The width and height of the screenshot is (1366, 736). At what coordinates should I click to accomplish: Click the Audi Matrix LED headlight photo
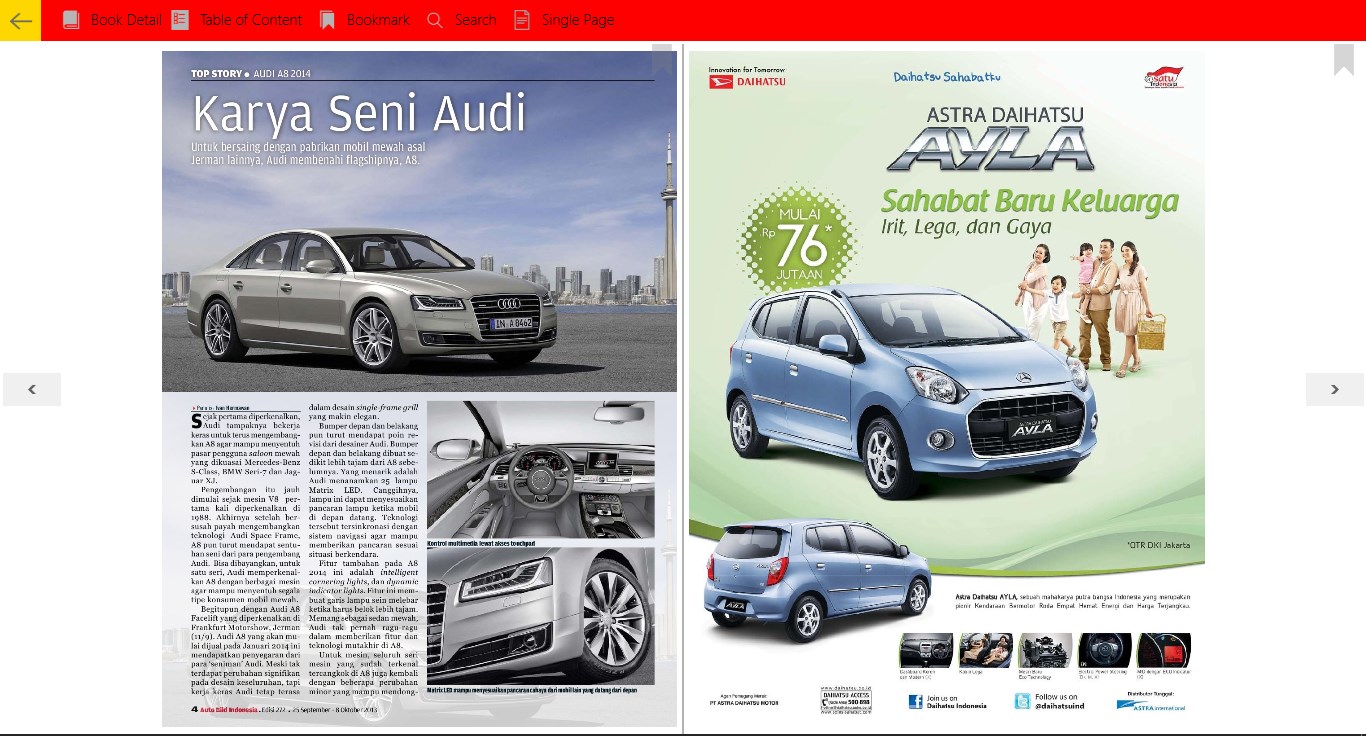pyautogui.click(x=540, y=616)
